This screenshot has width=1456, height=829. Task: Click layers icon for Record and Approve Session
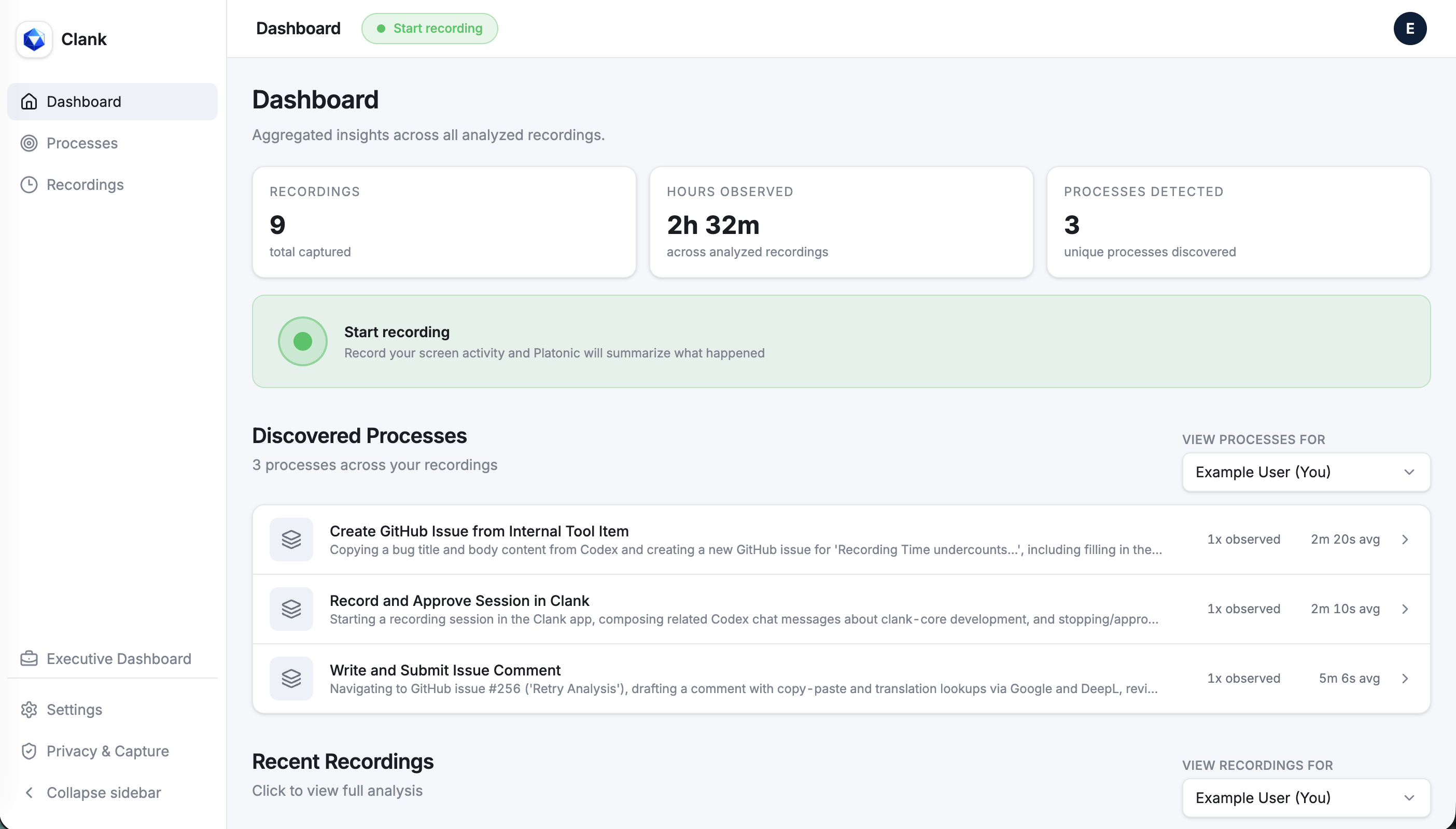pos(291,609)
